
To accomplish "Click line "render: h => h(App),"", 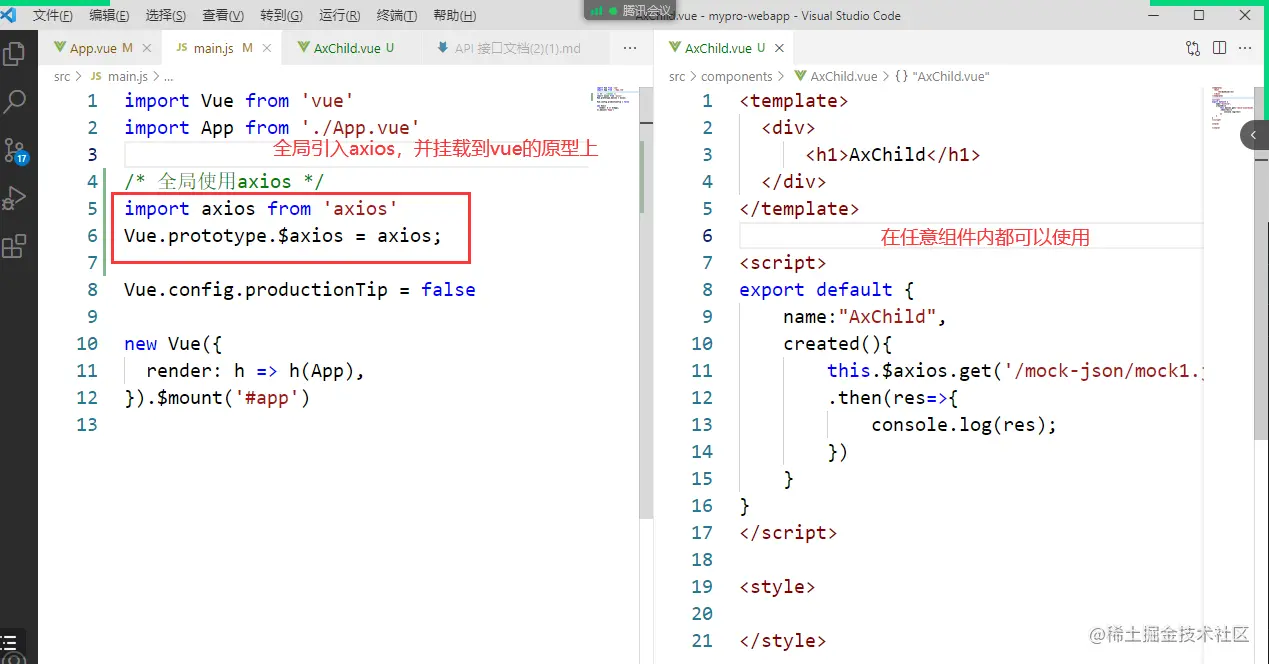I will point(256,371).
